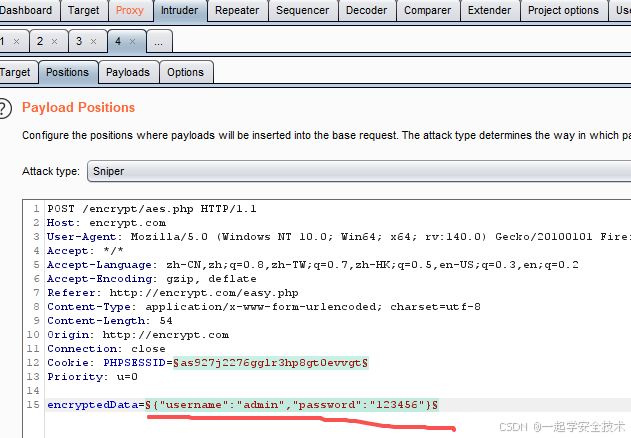Click the encryptedData parameter name
This screenshot has height=438, width=631.
(x=93, y=405)
